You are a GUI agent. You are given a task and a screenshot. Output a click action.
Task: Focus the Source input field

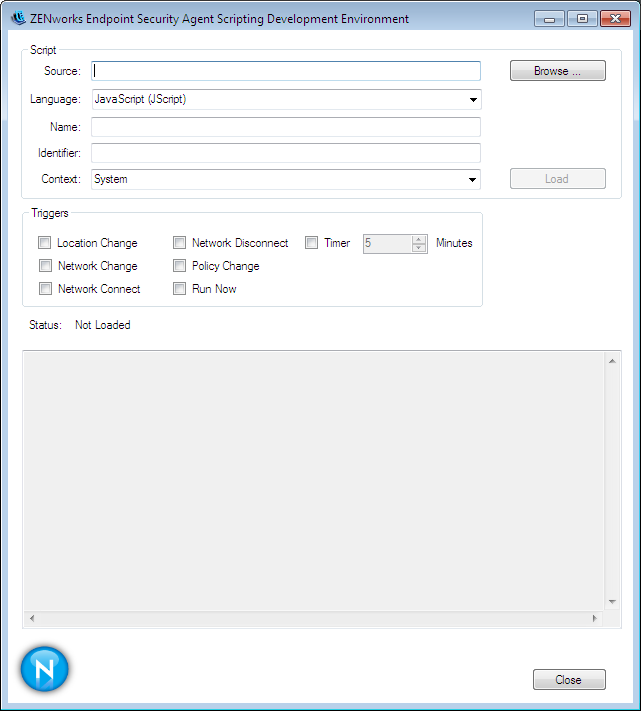click(x=286, y=71)
